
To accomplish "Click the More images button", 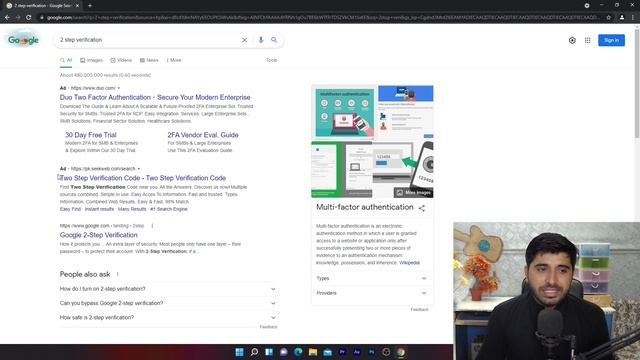I will (x=413, y=193).
